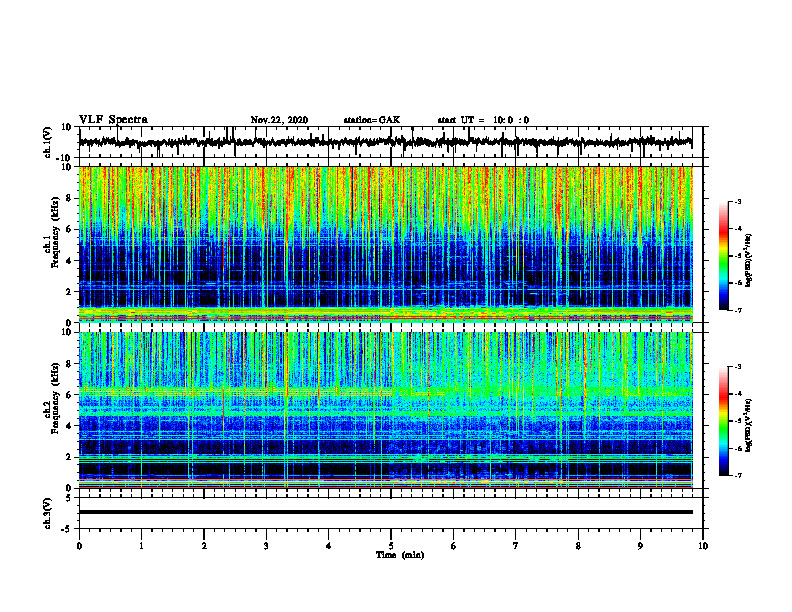
Task: Click the ch.1 spectrogram color scale bar
Action: (724, 256)
